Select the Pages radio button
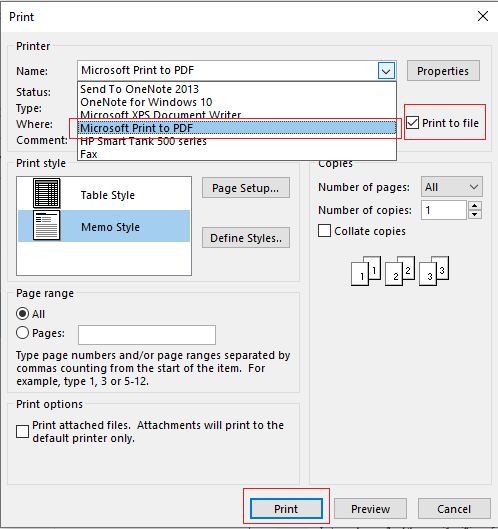 tap(22, 333)
